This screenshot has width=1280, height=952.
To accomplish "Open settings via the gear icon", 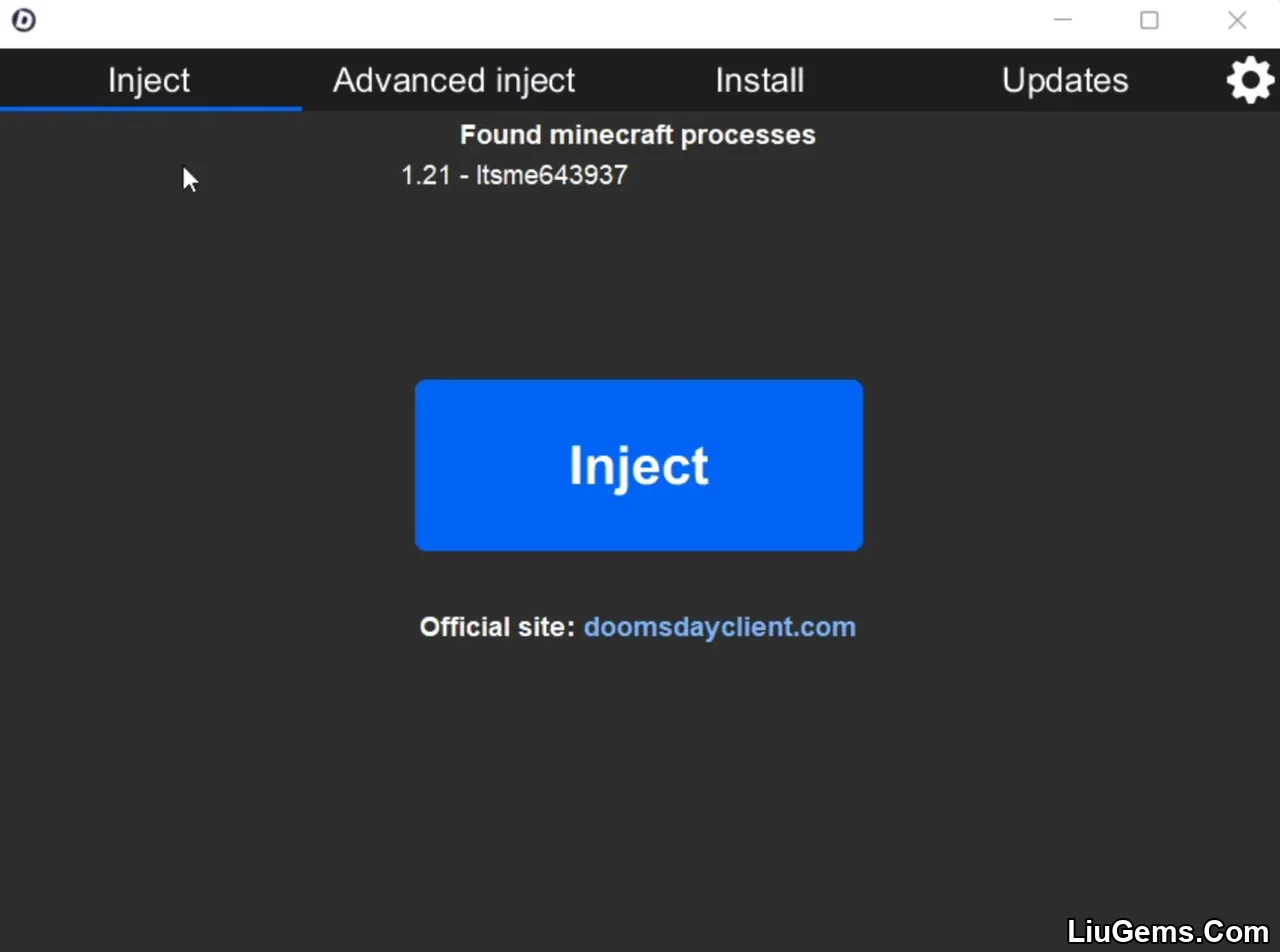I will click(1250, 80).
